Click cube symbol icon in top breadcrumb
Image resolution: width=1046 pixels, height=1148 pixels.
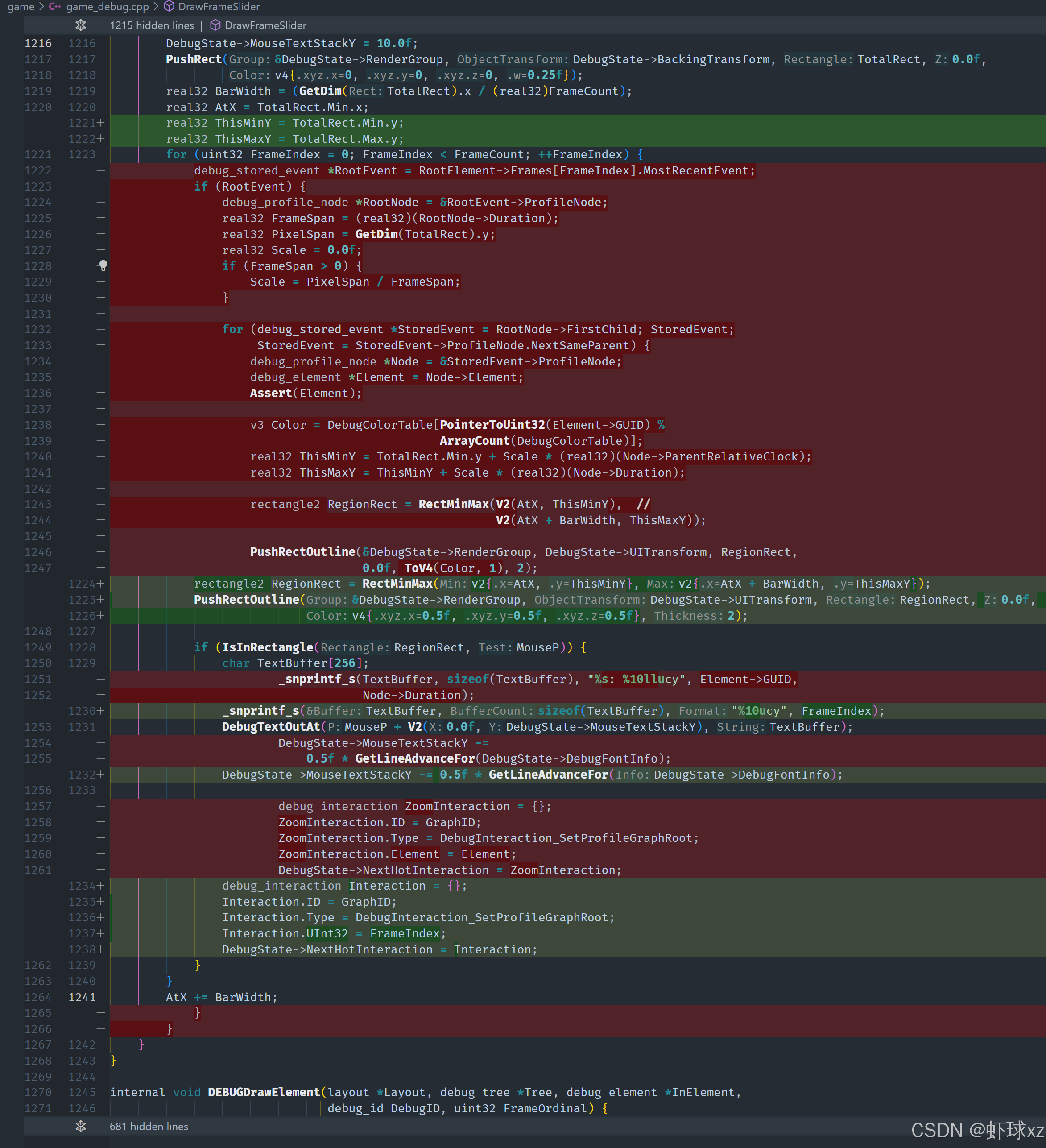pos(169,7)
